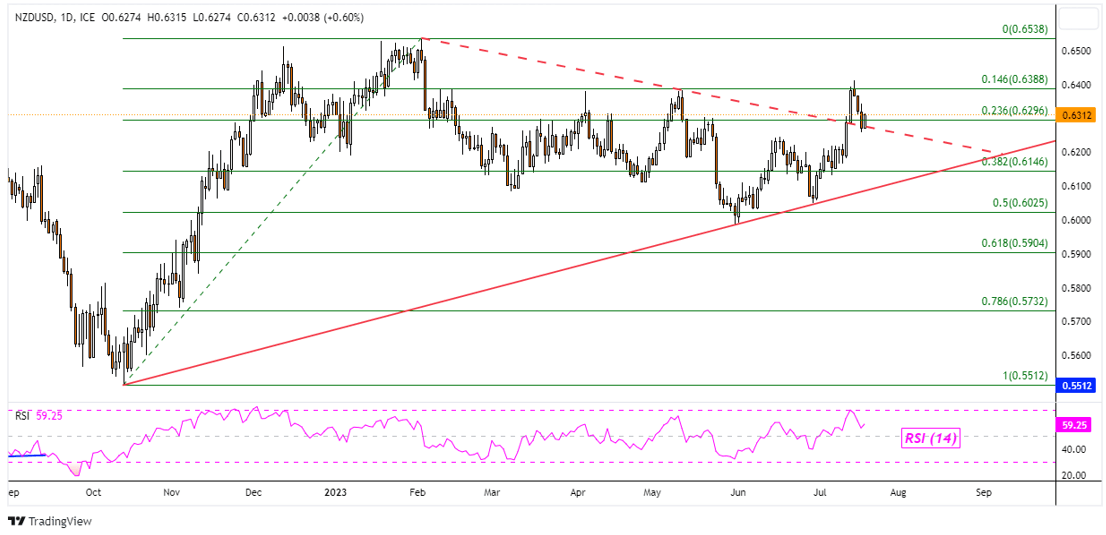The width and height of the screenshot is (1106, 535).
Task: Select the 1(0.5512) Fibonacci label
Action: [1023, 376]
